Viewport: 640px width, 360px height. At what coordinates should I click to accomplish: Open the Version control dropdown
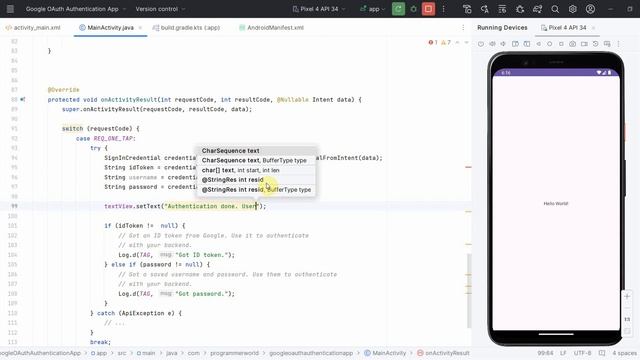[x=160, y=9]
